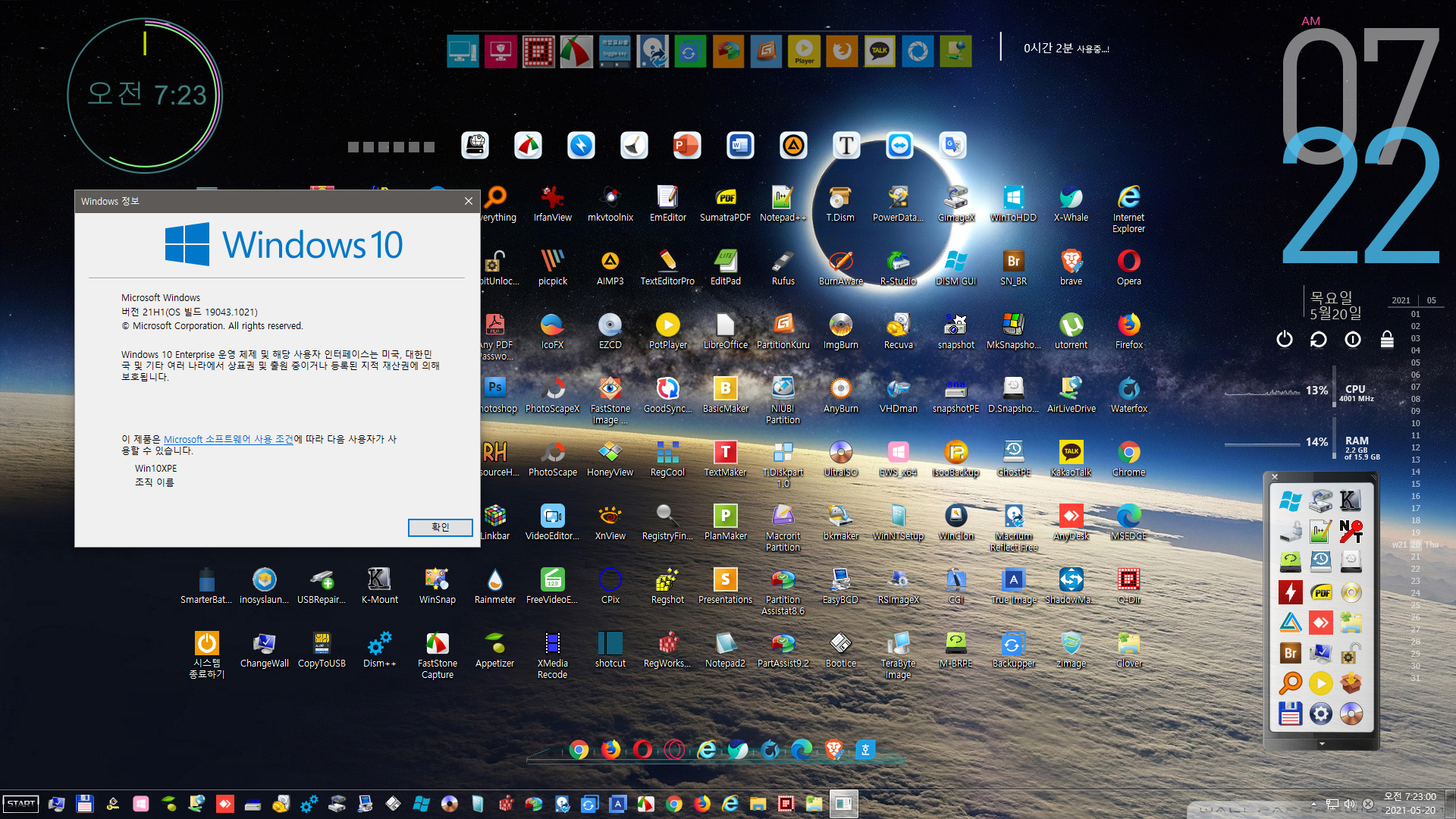Open KakaoTalk desktop icon
The image size is (1456, 819).
tap(1071, 459)
